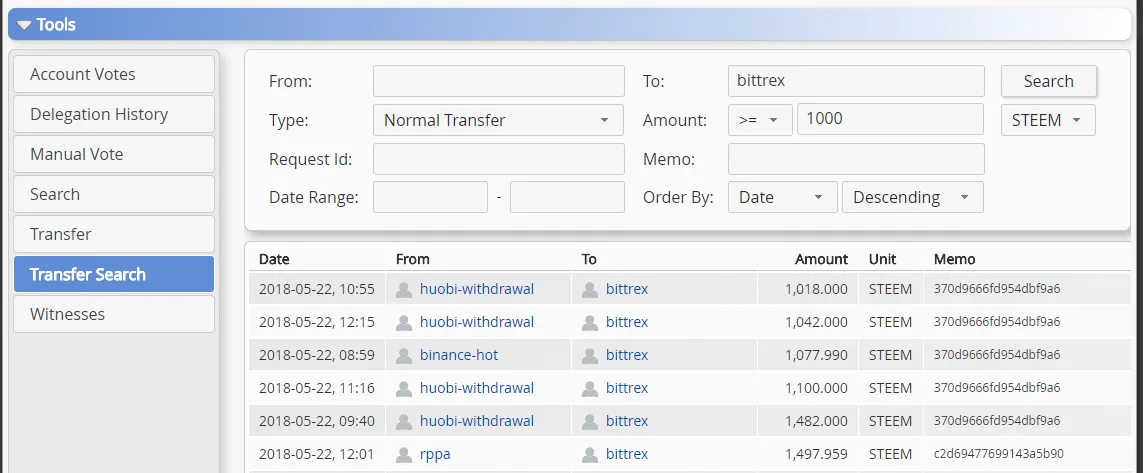Select date cell 2018-05-22, 10:55
Viewport: 1143px width, 473px height.
[x=316, y=289]
